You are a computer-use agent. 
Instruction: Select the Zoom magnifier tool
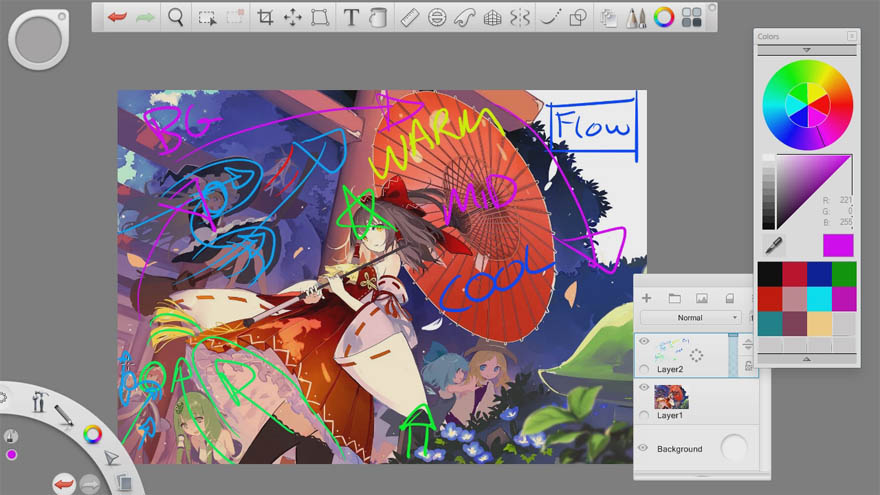pyautogui.click(x=176, y=18)
